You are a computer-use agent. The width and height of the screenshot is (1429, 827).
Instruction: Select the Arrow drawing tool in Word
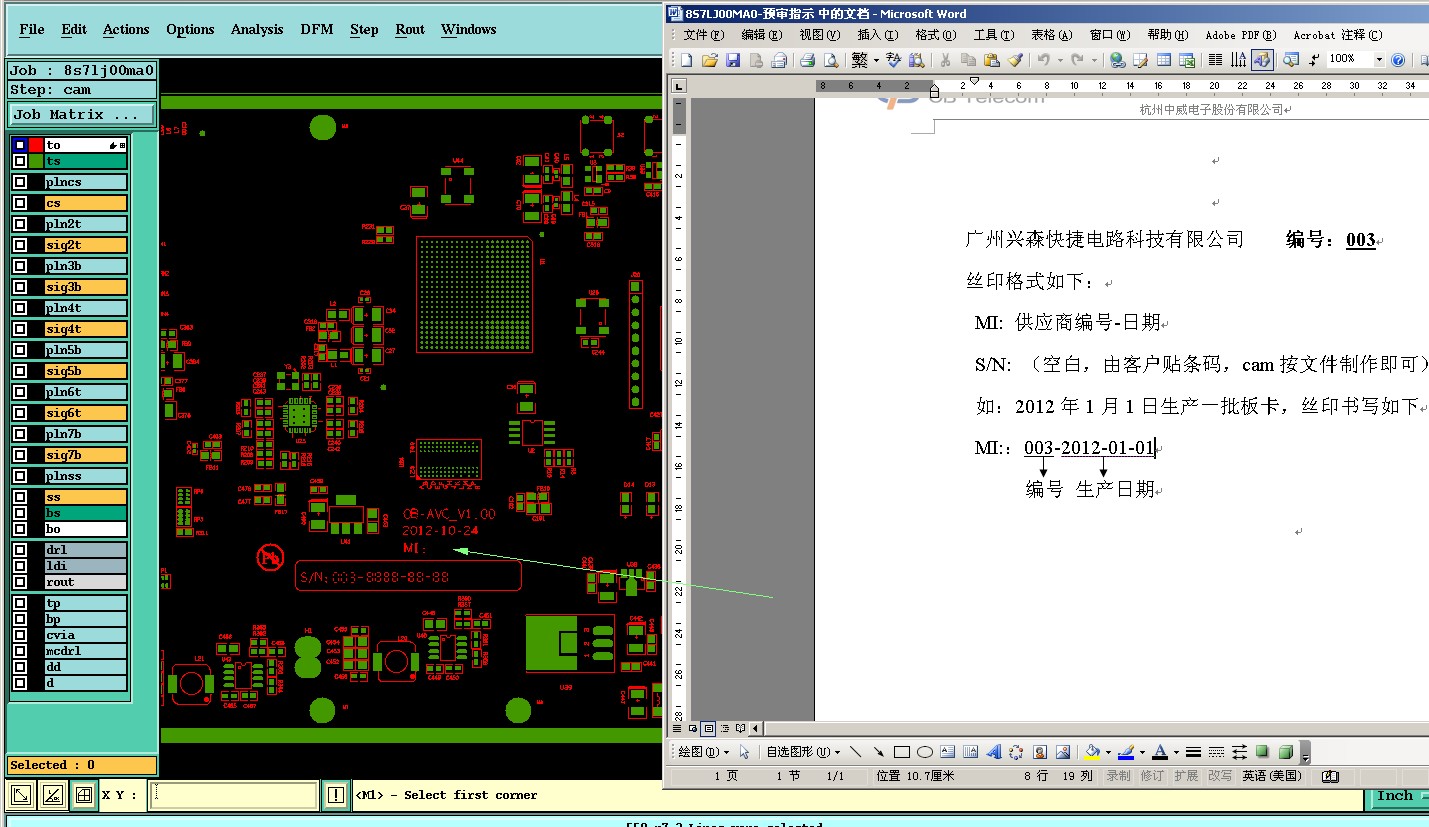(x=879, y=752)
